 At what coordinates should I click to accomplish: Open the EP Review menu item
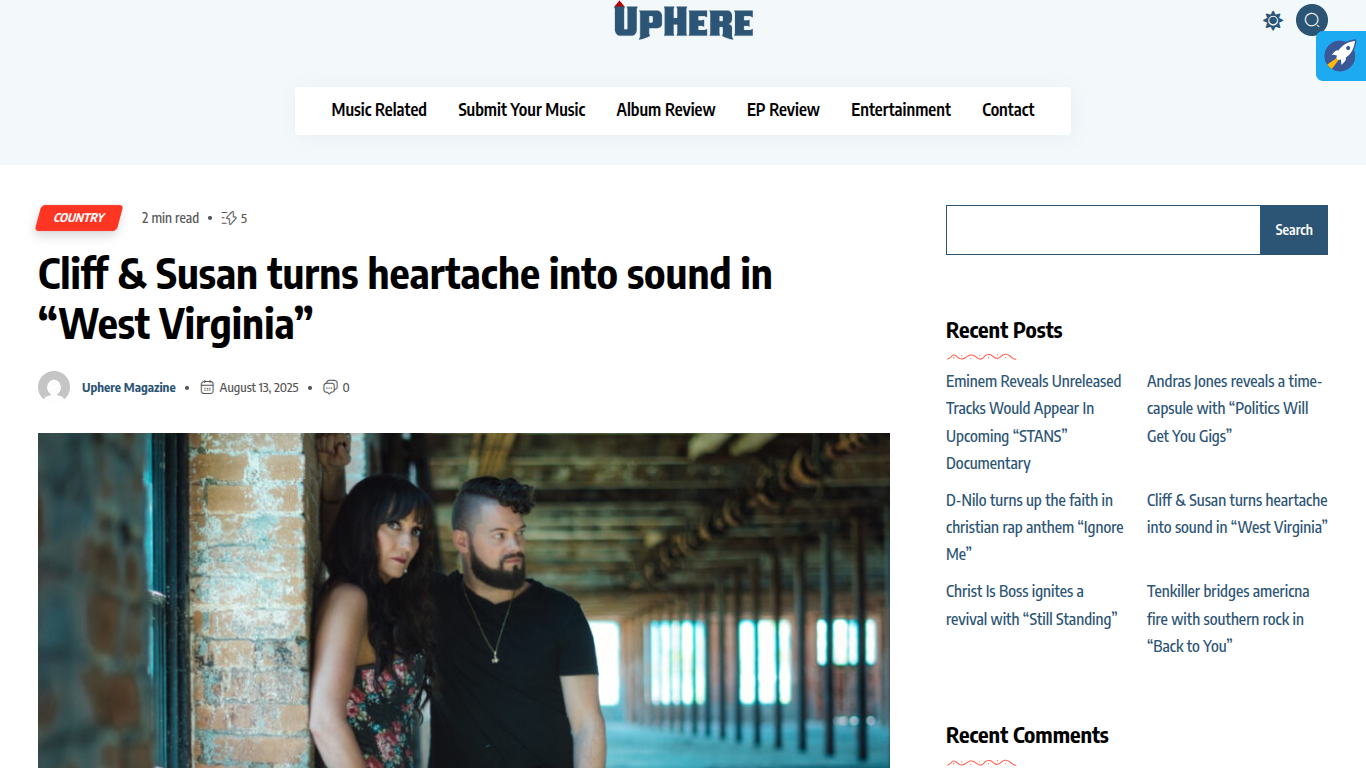pos(783,110)
